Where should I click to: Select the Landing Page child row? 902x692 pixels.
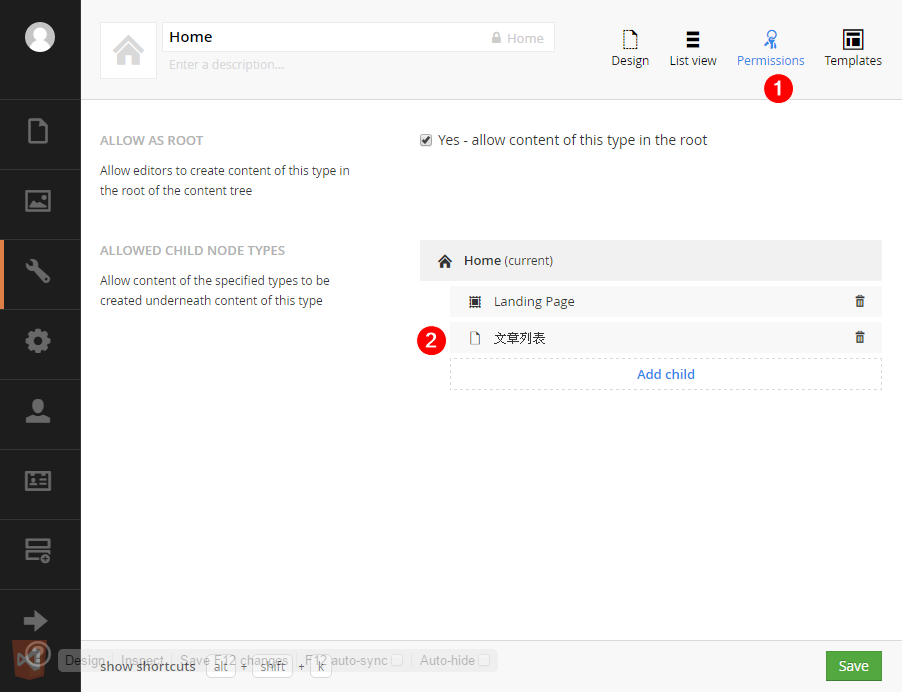pyautogui.click(x=666, y=301)
